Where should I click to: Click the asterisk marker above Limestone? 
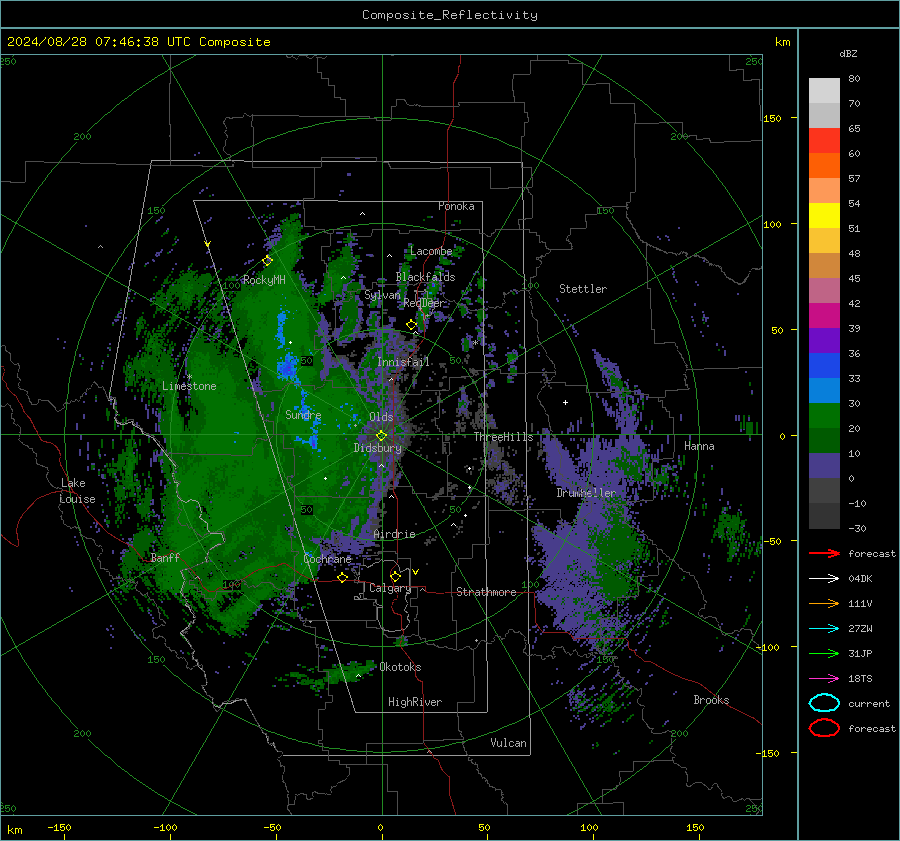[x=189, y=377]
